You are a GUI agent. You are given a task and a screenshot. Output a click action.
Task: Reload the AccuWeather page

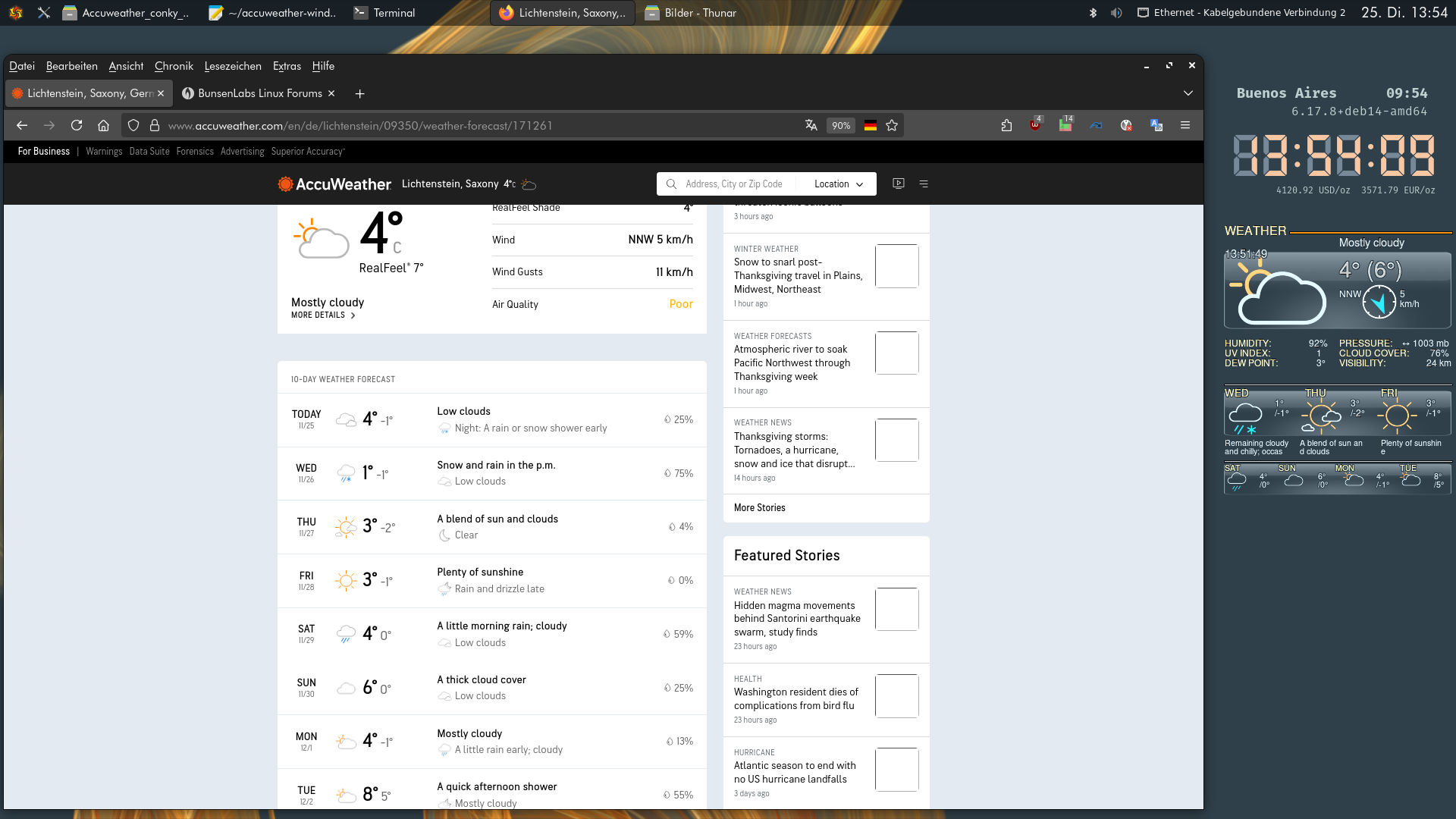tap(77, 125)
